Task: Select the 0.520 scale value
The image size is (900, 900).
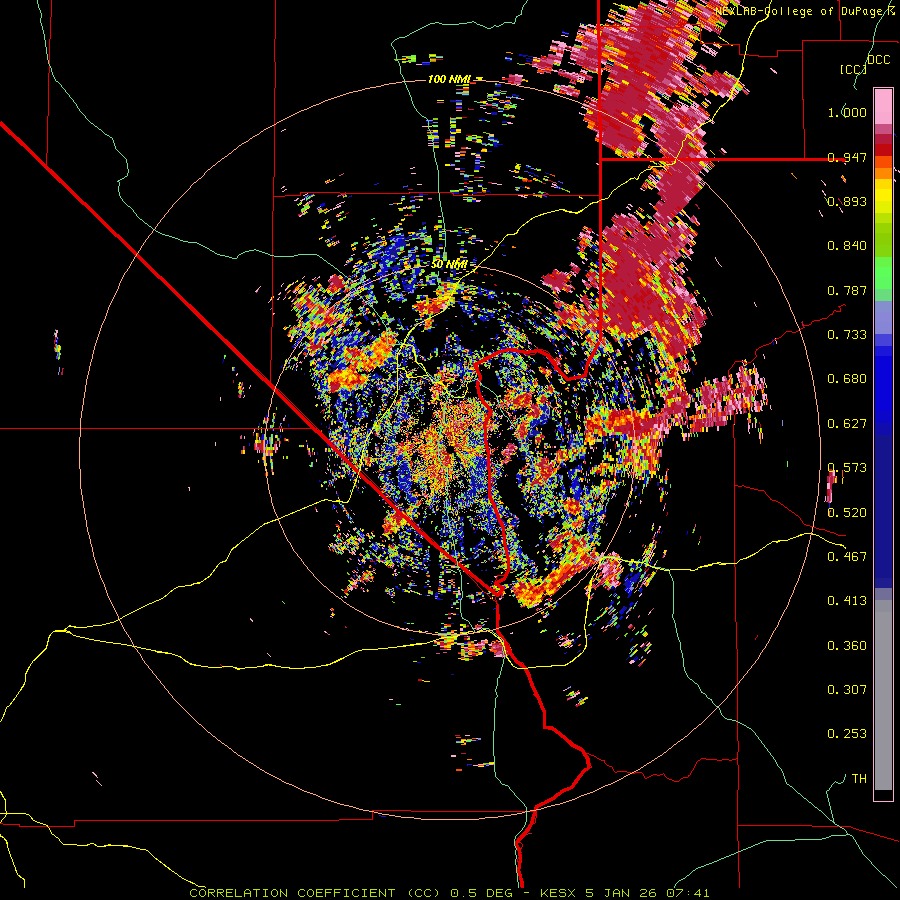Action: click(x=847, y=513)
